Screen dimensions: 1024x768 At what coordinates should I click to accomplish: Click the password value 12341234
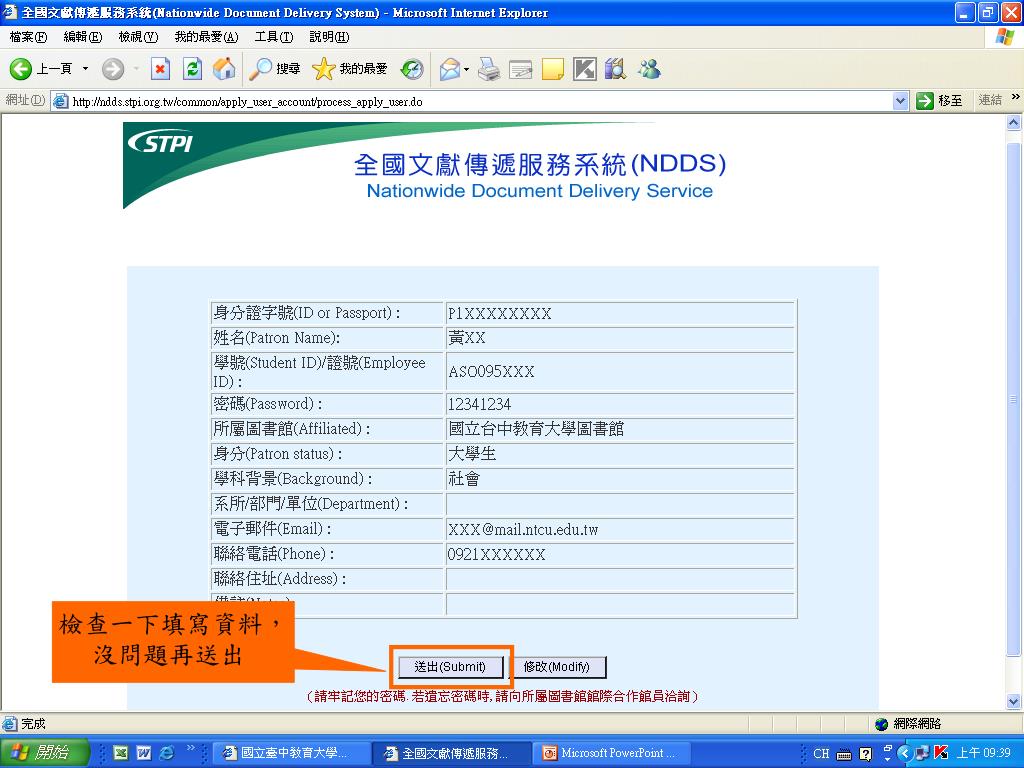coord(479,404)
